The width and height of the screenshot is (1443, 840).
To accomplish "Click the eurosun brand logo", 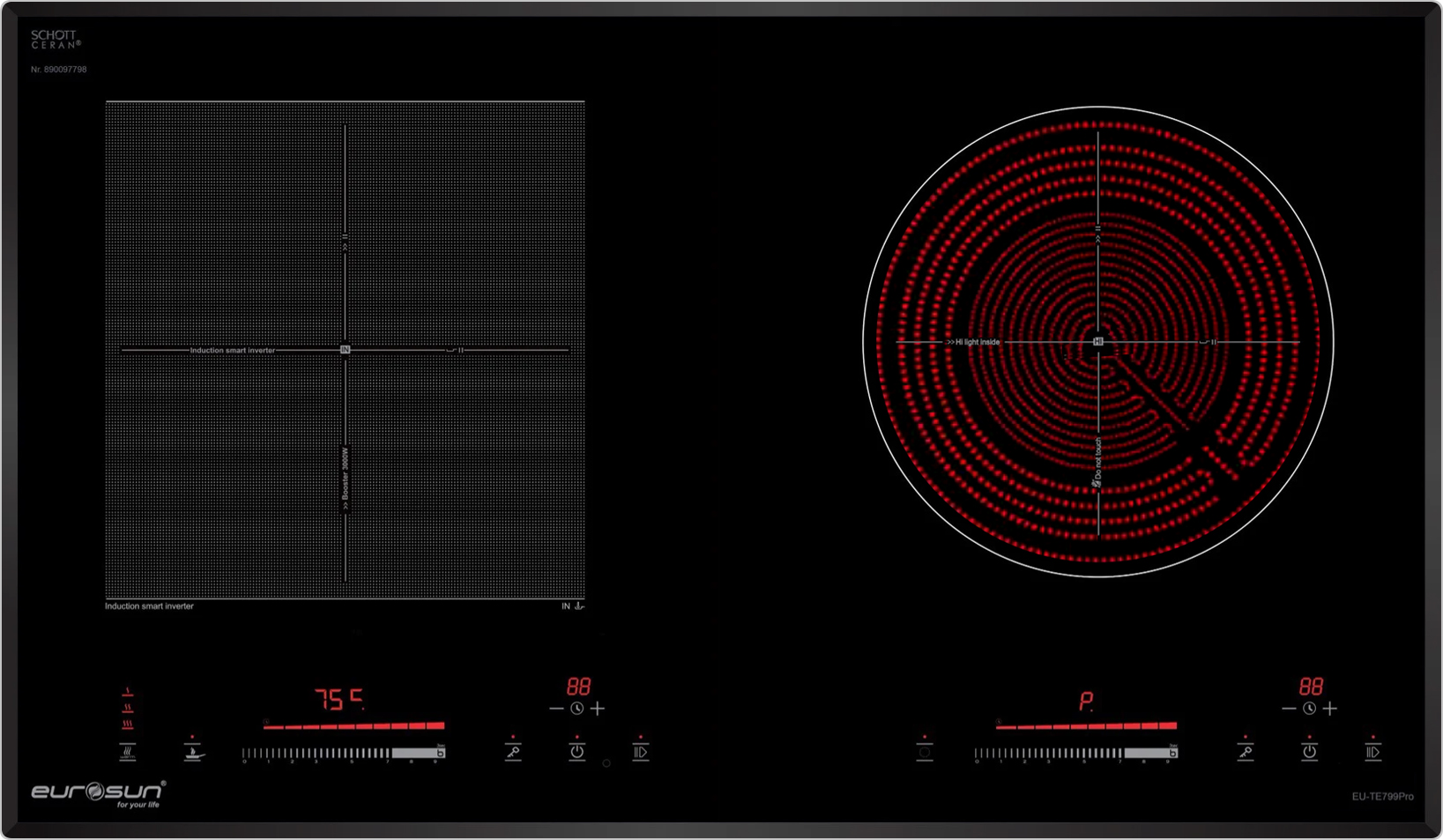I will click(98, 792).
